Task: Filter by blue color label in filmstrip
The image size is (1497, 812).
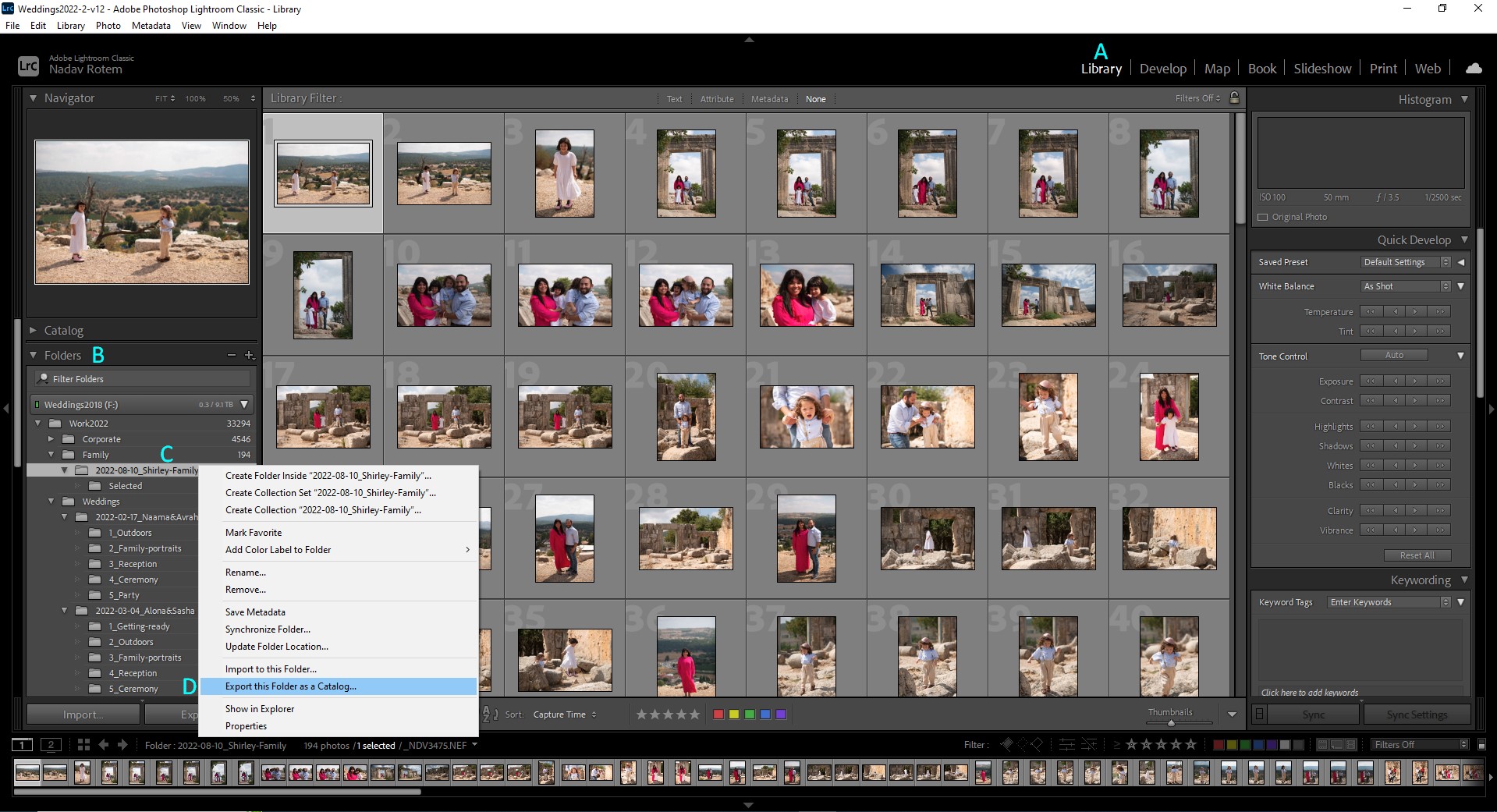Action: 1258,745
